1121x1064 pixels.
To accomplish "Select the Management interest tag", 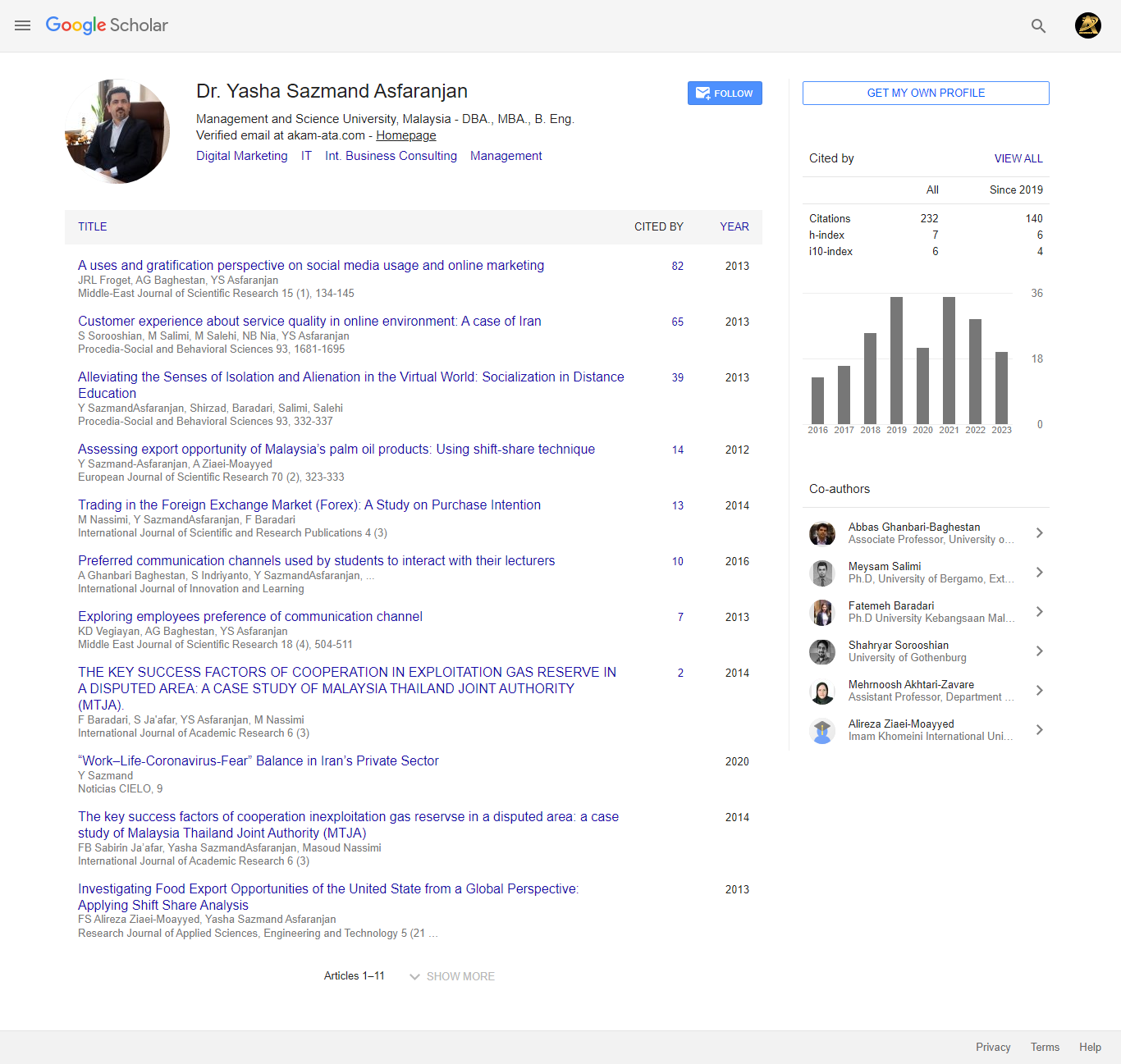I will [506, 156].
